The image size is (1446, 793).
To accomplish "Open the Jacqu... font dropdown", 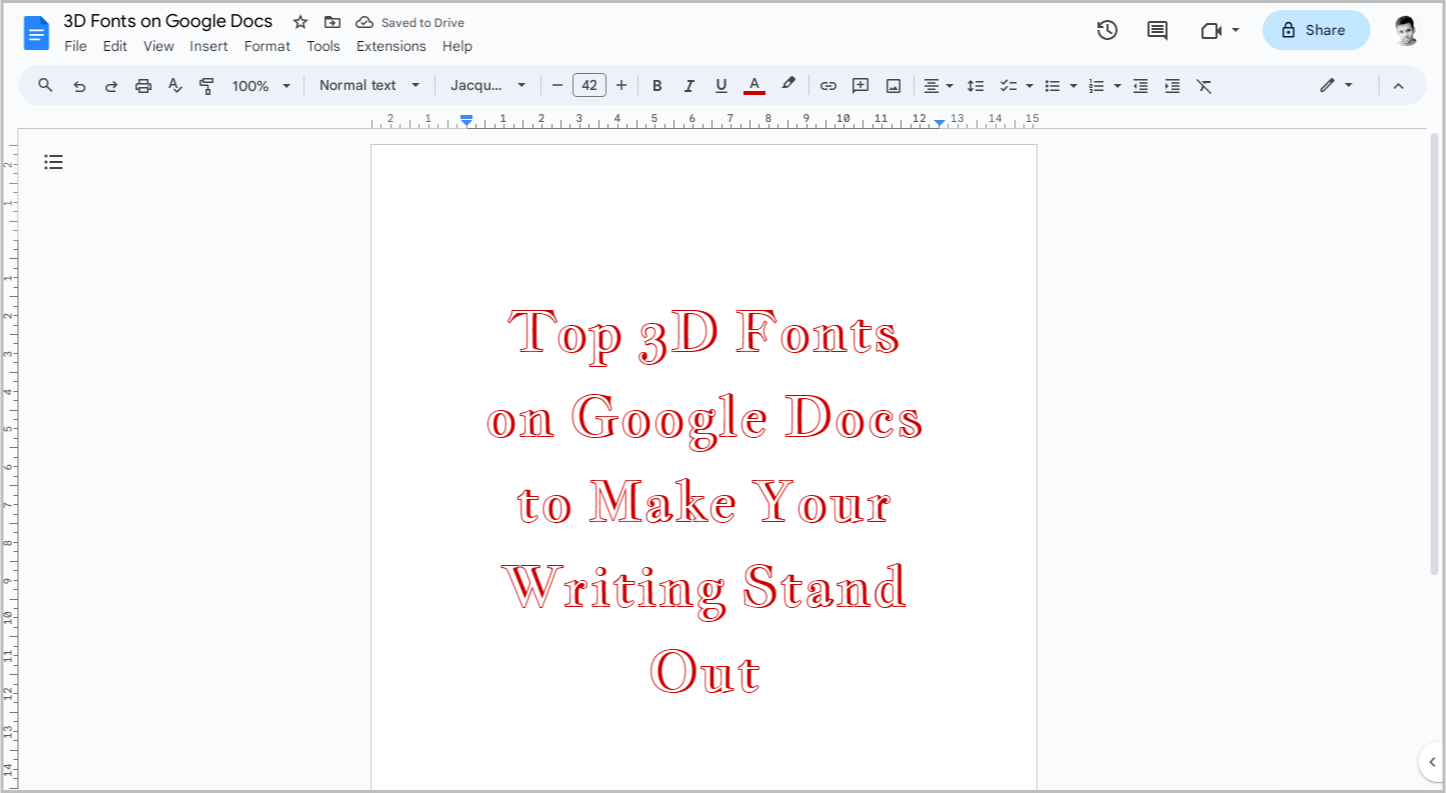I will click(488, 86).
